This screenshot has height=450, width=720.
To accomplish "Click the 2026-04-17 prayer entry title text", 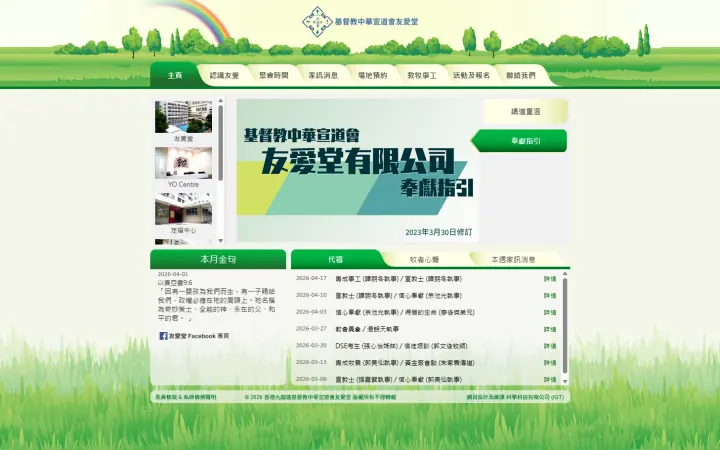I will pyautogui.click(x=398, y=279).
